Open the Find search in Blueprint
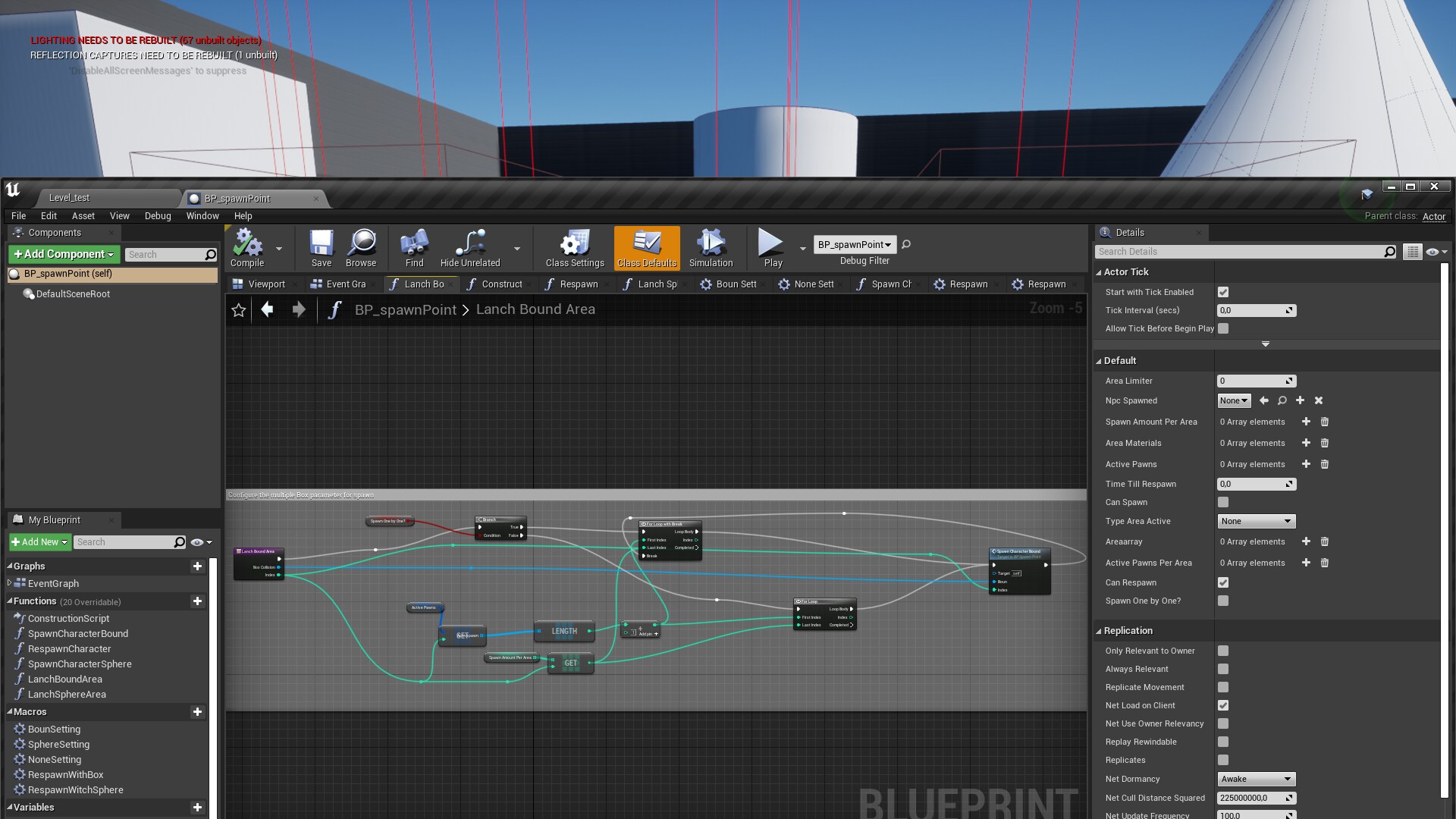The height and width of the screenshot is (819, 1456). 413,248
